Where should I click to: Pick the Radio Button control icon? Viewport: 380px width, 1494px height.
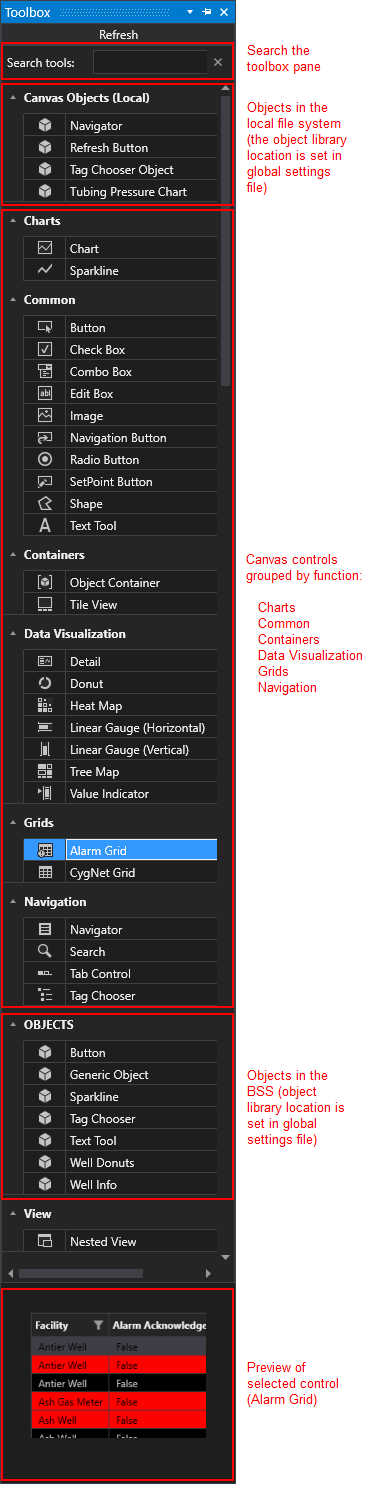tap(45, 460)
